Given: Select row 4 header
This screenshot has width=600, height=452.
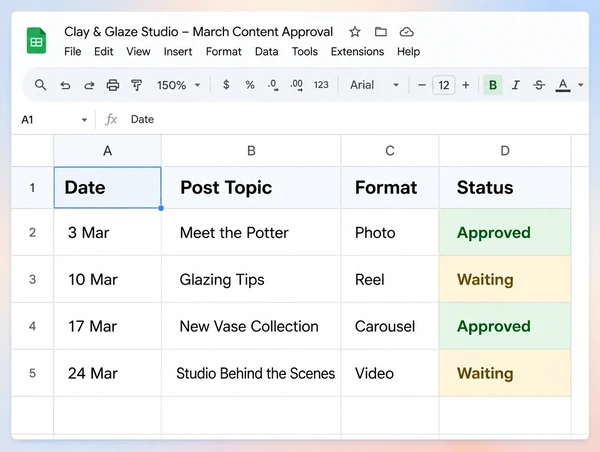Looking at the screenshot, I should point(33,326).
